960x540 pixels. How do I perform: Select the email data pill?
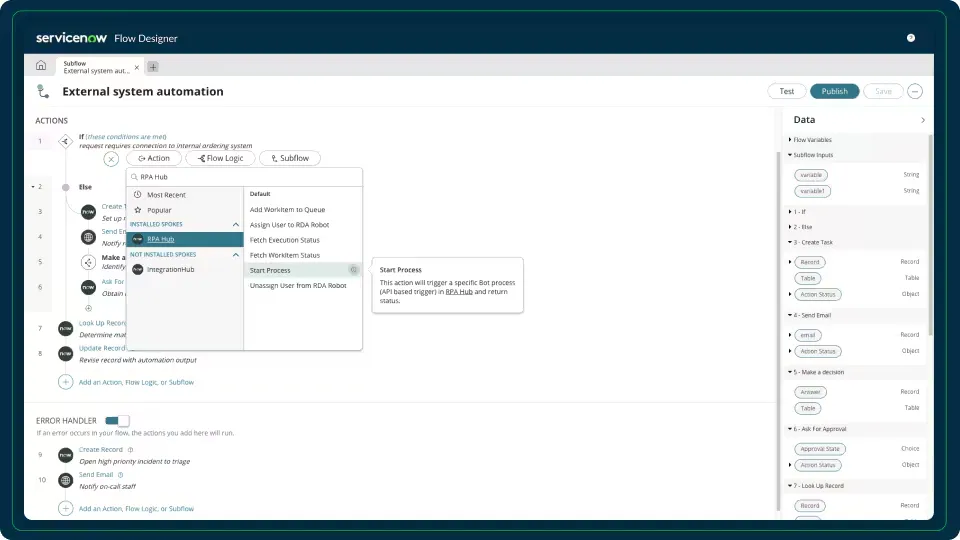[808, 336]
